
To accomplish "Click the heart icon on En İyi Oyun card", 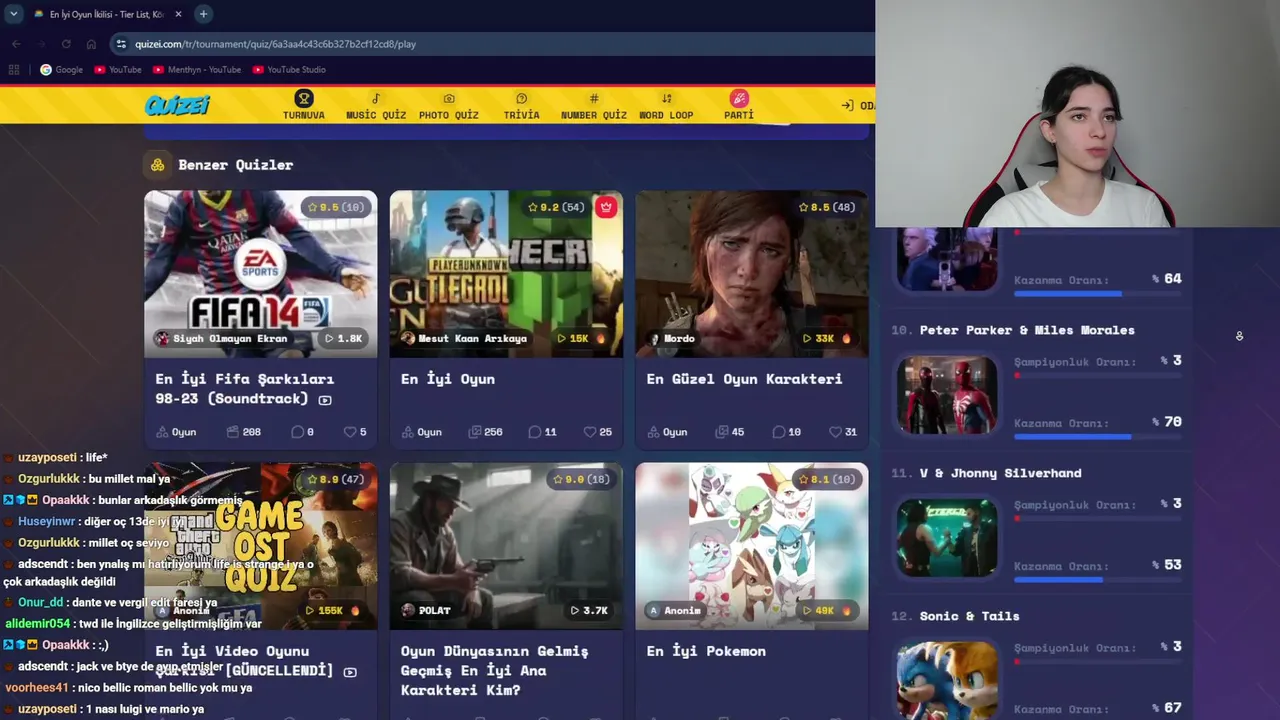I will tap(589, 432).
